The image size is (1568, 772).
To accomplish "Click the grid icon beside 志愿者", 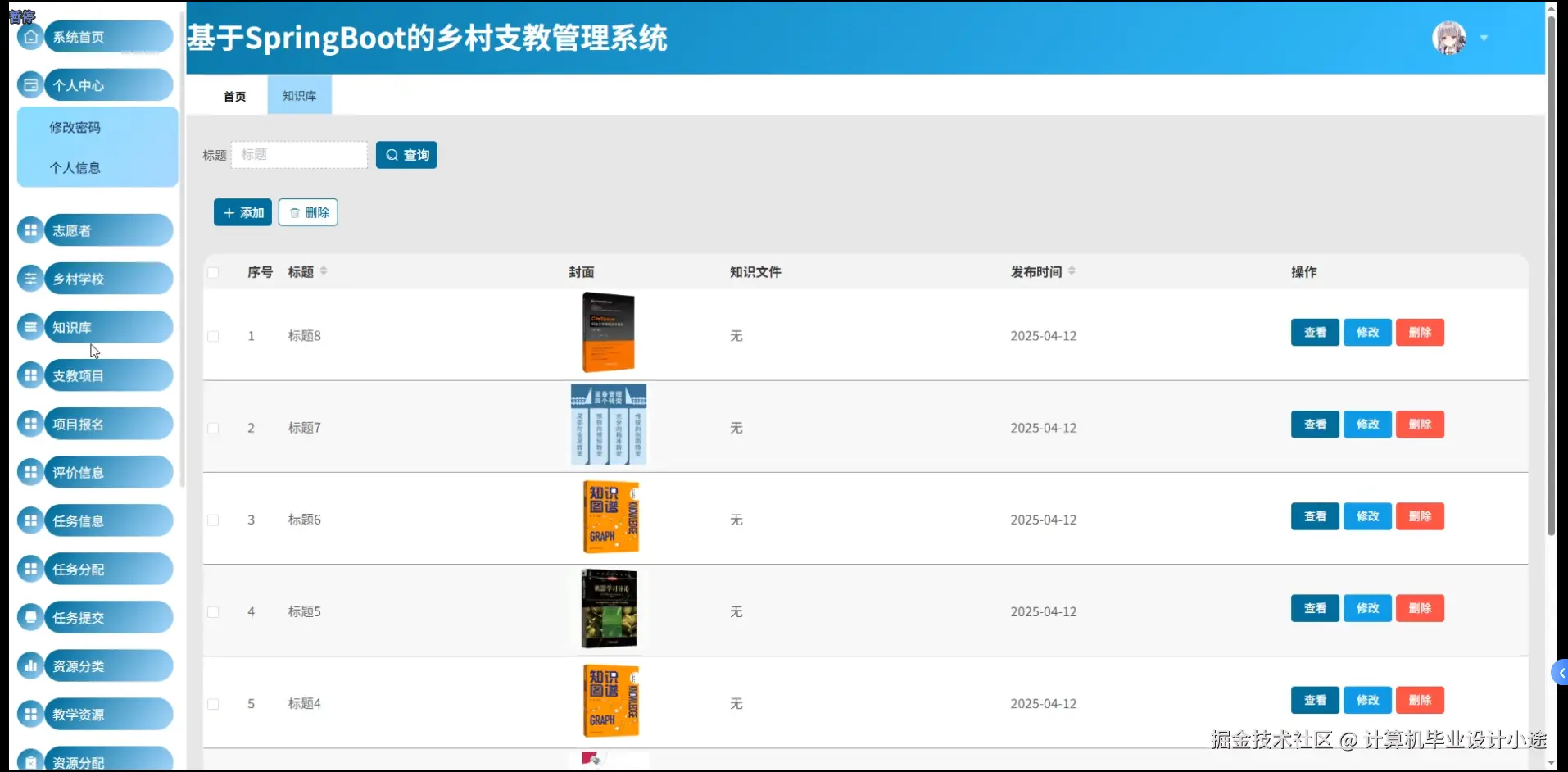I will pyautogui.click(x=30, y=230).
